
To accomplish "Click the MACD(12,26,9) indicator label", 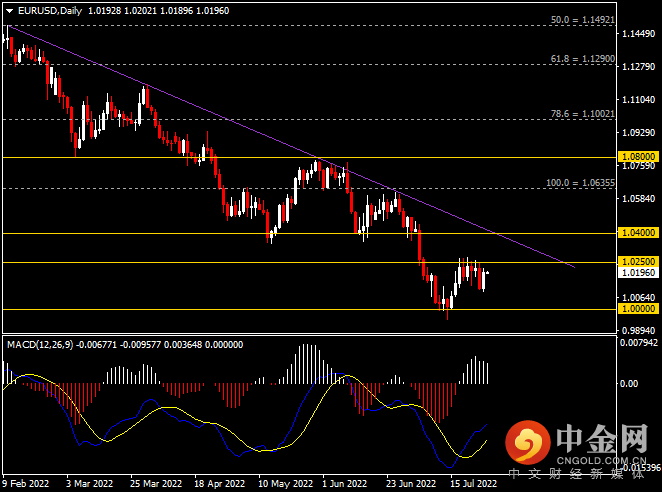I will pyautogui.click(x=40, y=345).
